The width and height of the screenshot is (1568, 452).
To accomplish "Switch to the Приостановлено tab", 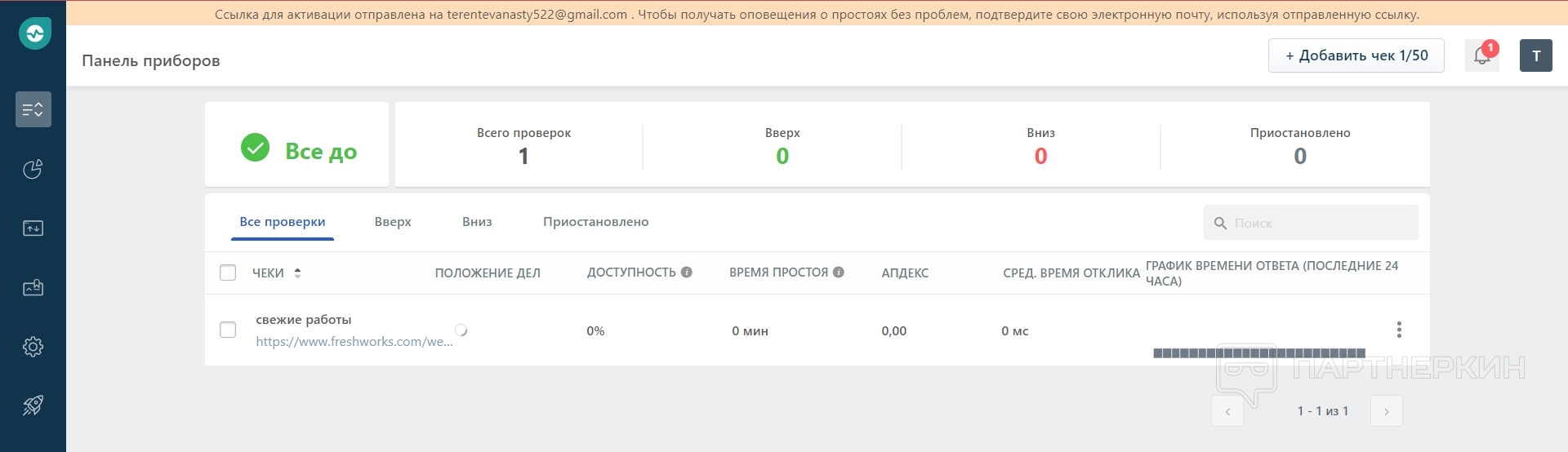I will coord(595,222).
